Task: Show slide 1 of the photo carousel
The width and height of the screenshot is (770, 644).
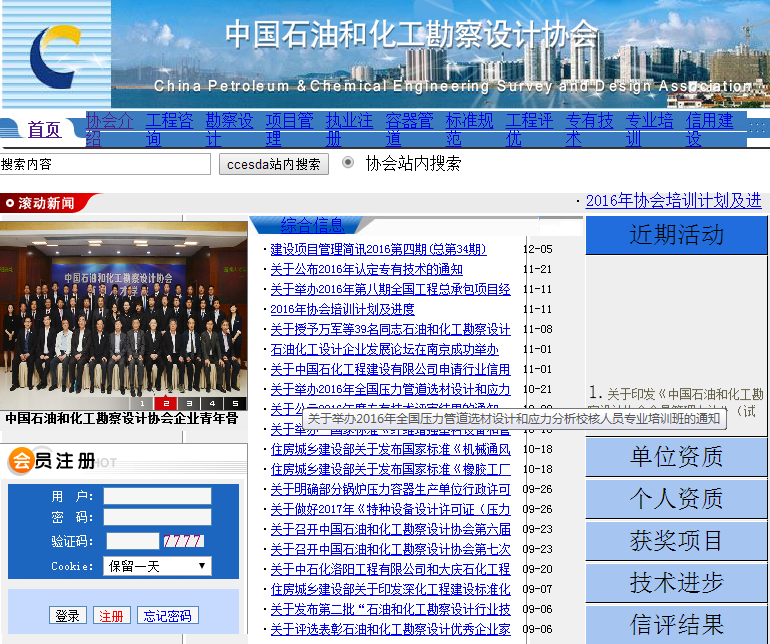Action: (x=142, y=403)
